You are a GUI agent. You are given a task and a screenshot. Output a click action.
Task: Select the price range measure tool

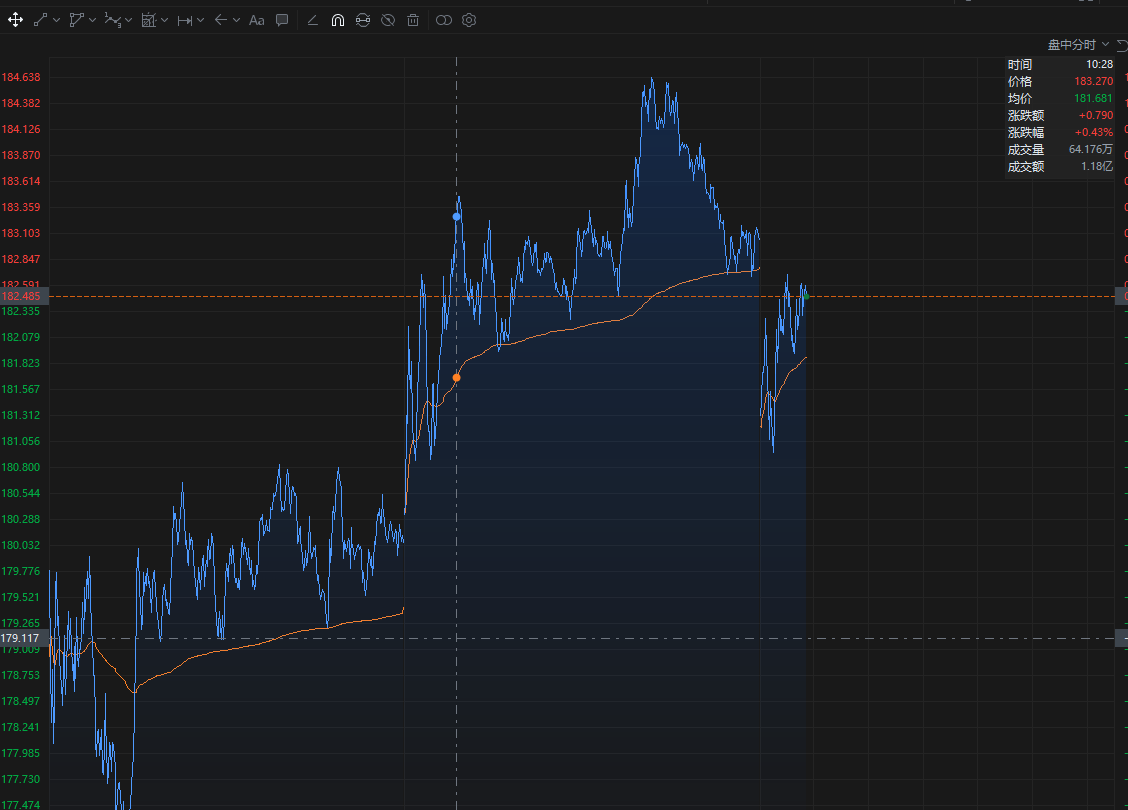(x=185, y=20)
